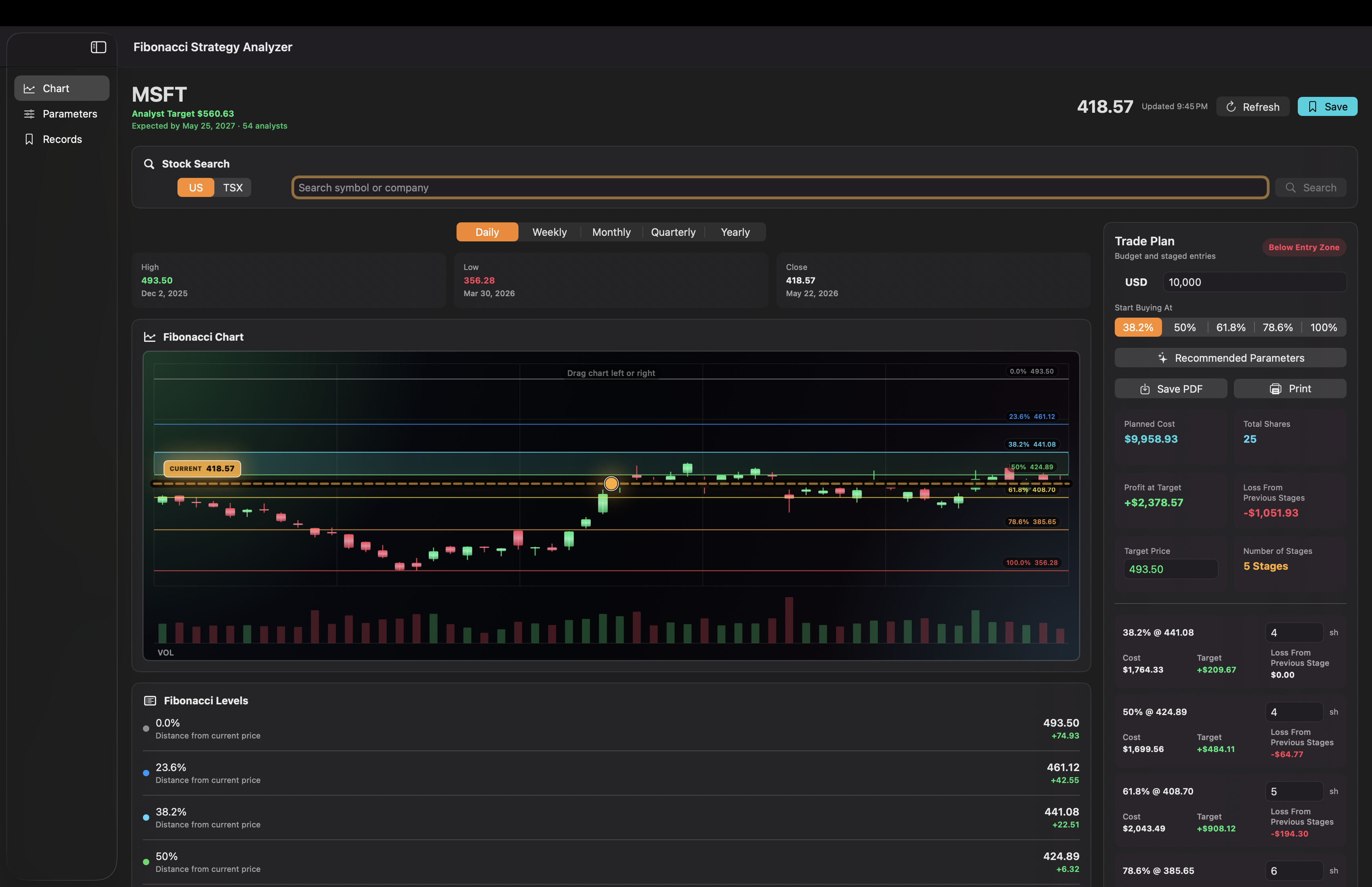This screenshot has width=1372, height=887.
Task: Click the Fibonacci Levels list icon
Action: point(150,701)
